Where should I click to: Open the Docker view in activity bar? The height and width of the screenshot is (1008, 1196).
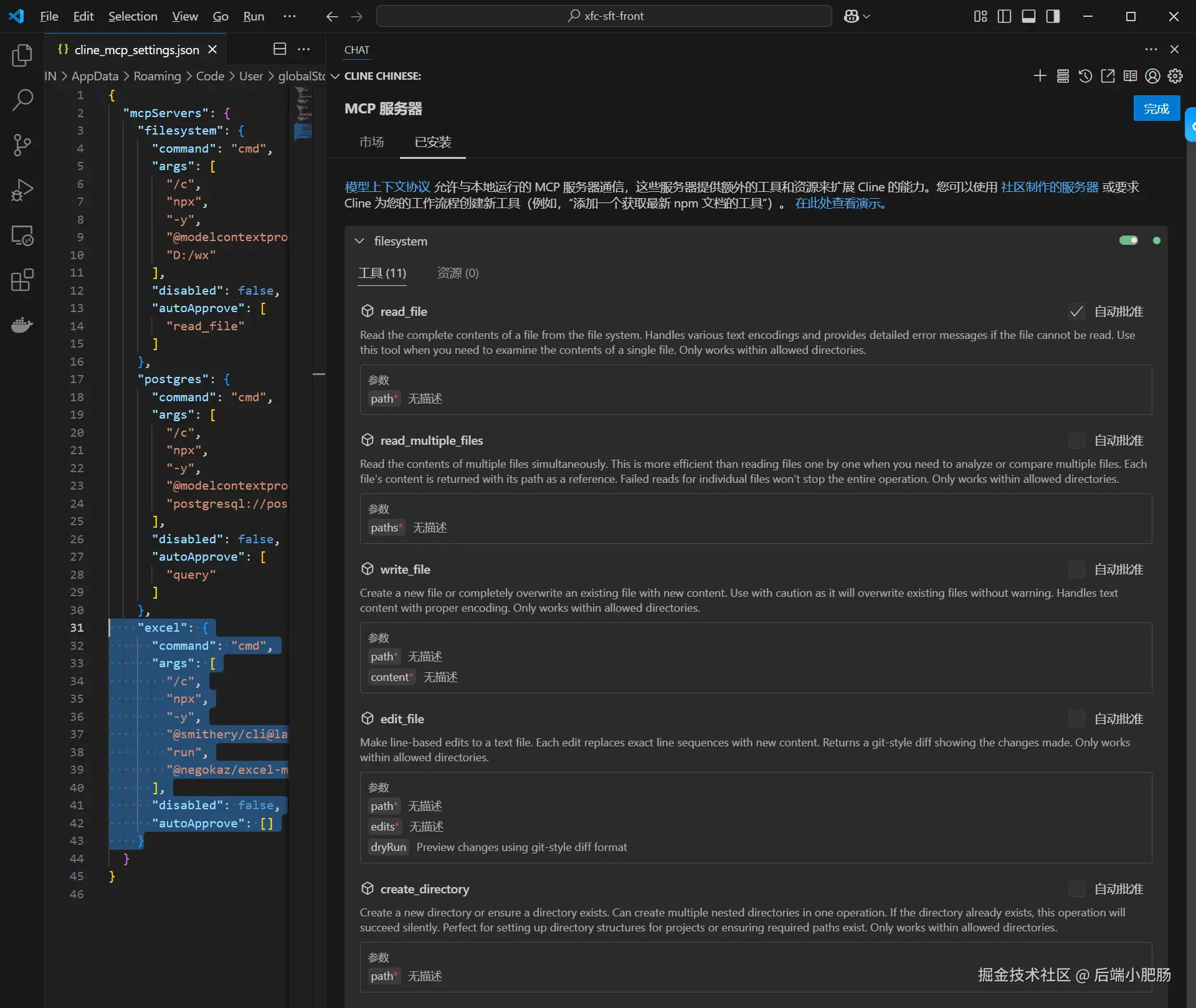(x=22, y=325)
